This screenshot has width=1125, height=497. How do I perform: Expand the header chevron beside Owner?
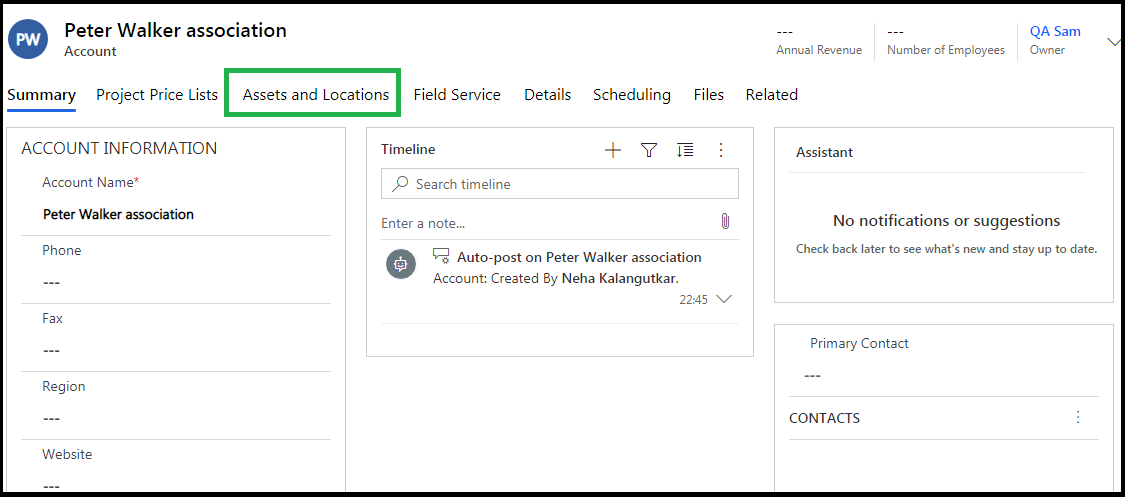click(1113, 42)
